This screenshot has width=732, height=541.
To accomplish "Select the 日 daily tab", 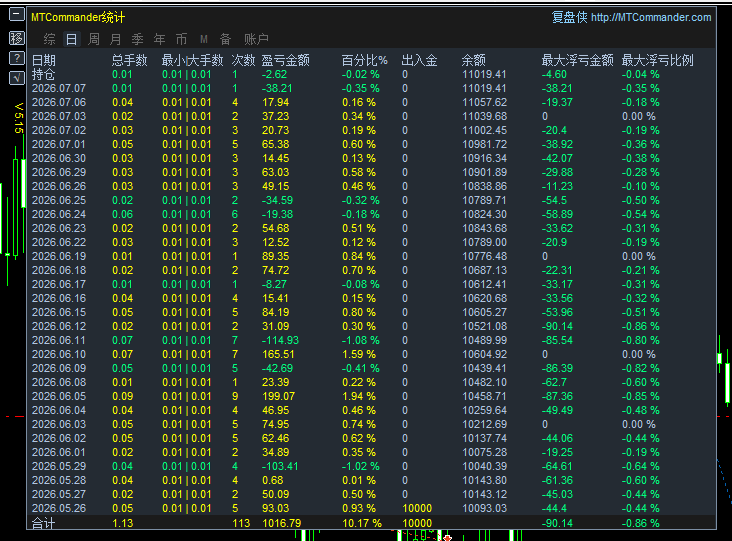I will [71, 39].
